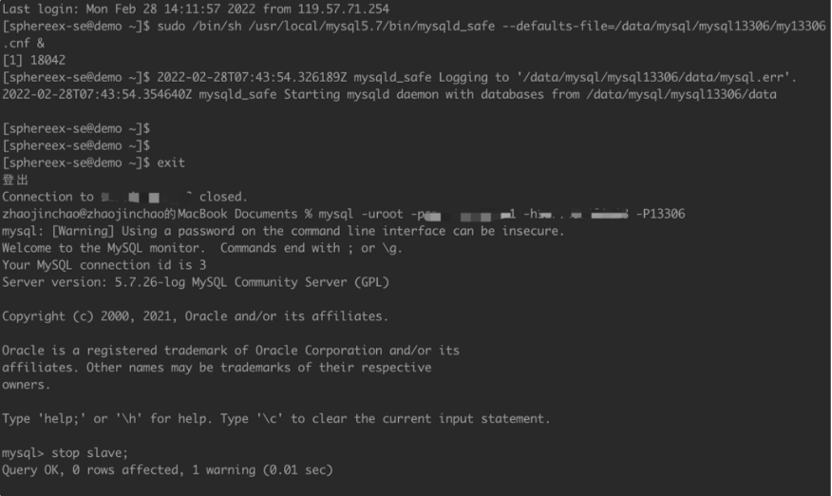Screen dimensions: 832x496
Task: Click the Oracle copyright line
Action: click(x=195, y=316)
